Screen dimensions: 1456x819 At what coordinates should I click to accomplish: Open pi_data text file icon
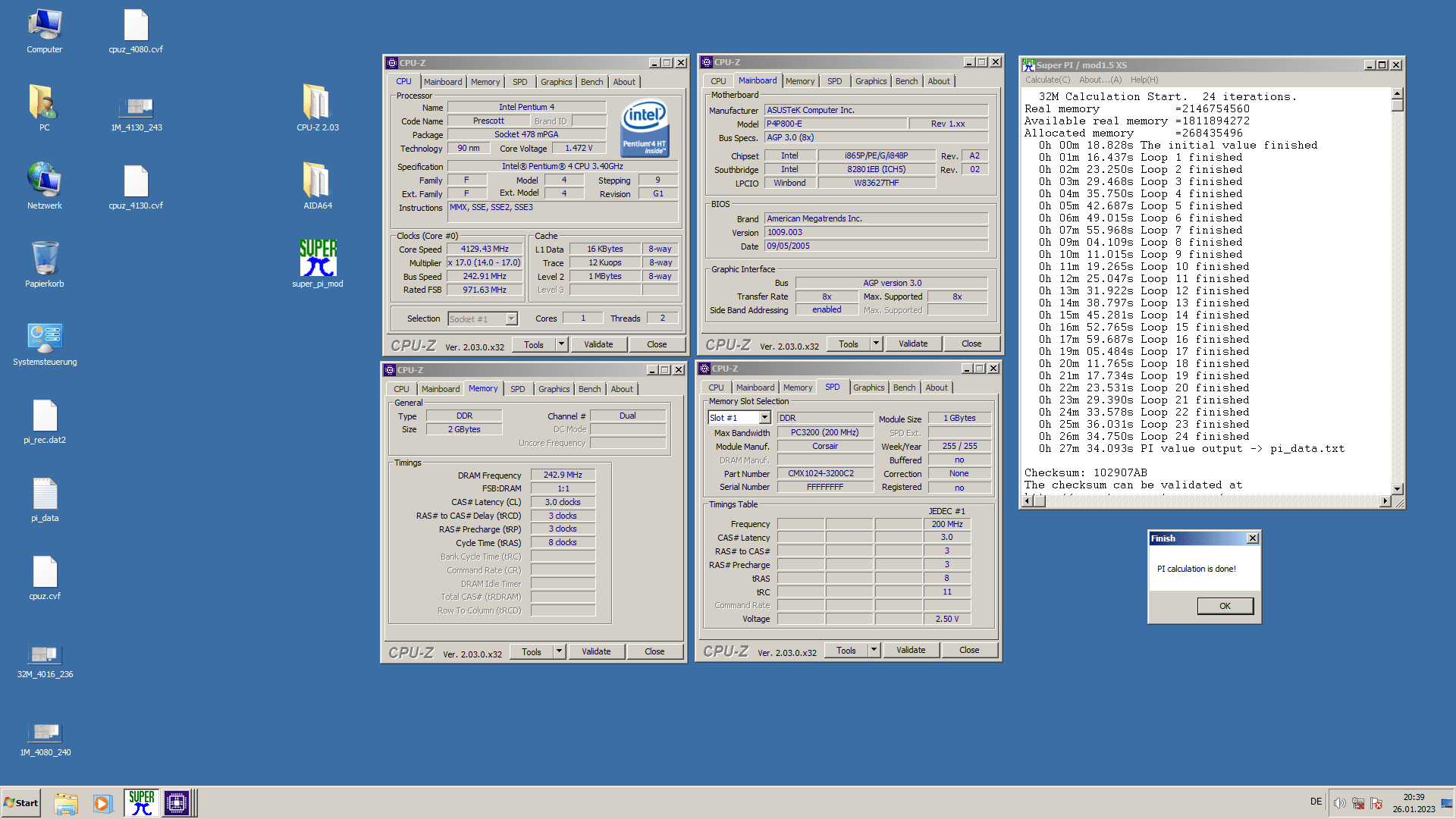point(45,500)
